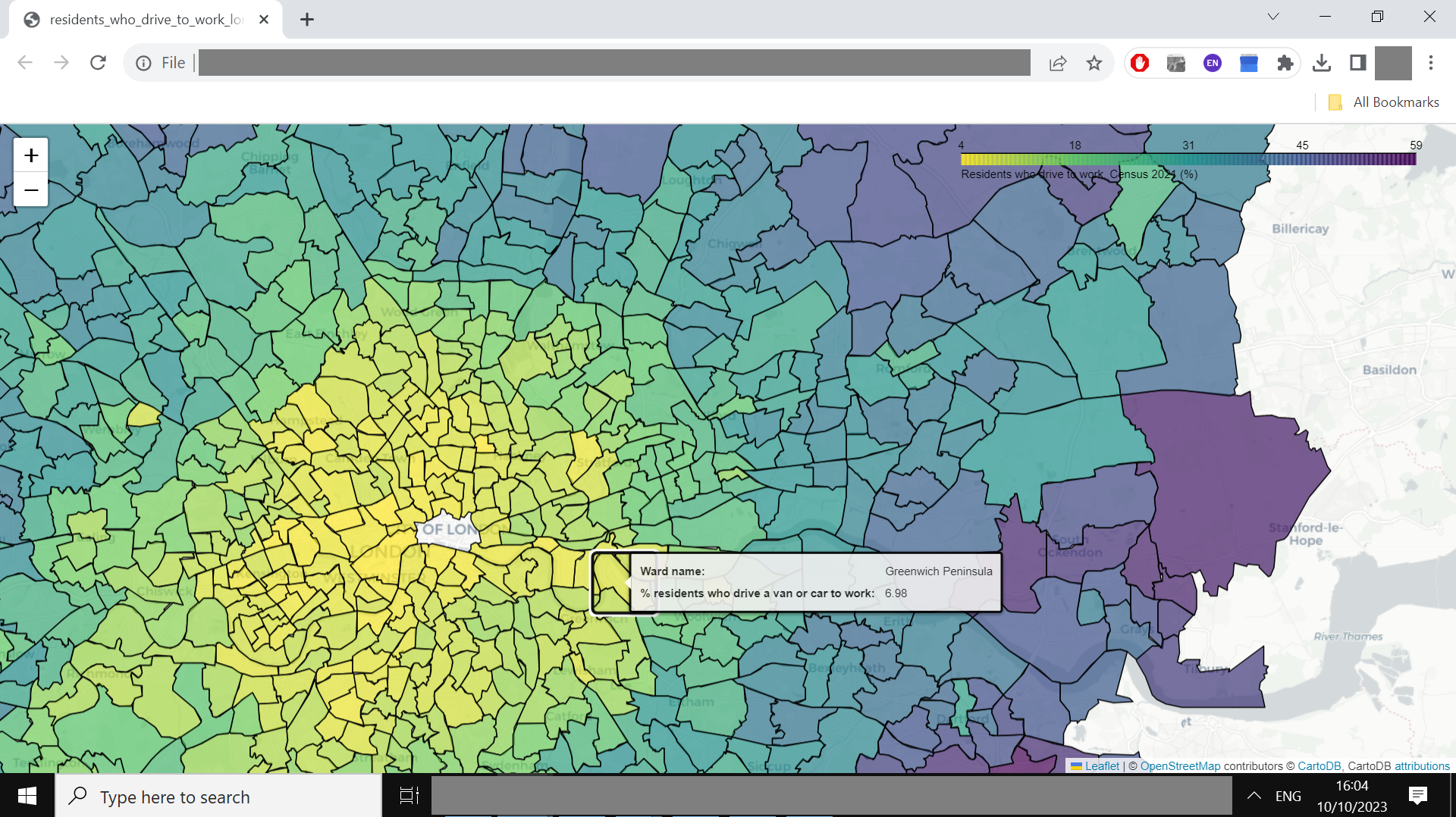
Task: Close the residents_who_drive_to_work tab
Action: (264, 20)
